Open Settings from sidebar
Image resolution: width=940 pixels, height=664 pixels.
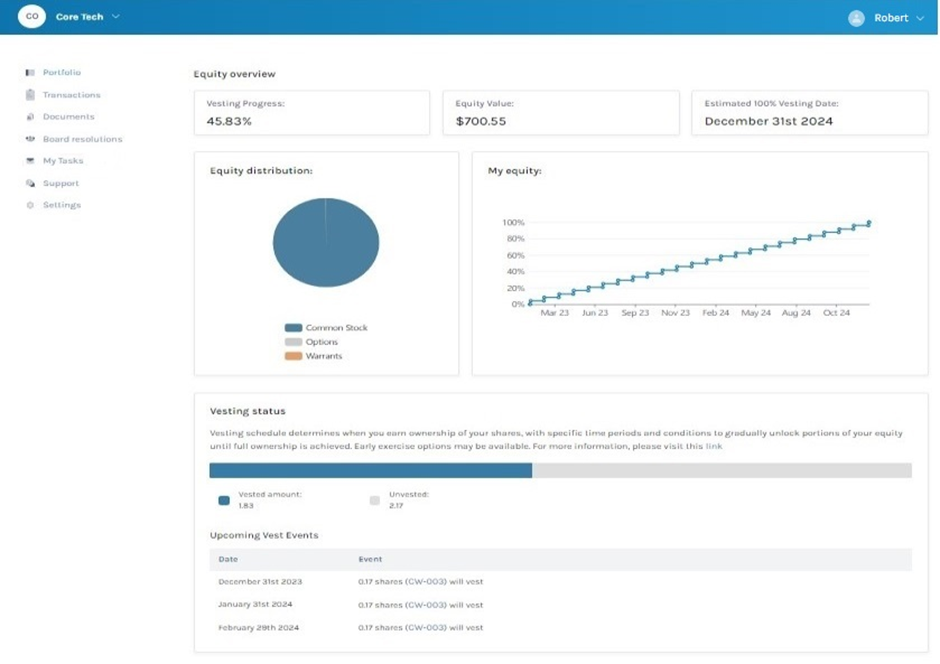[62, 205]
